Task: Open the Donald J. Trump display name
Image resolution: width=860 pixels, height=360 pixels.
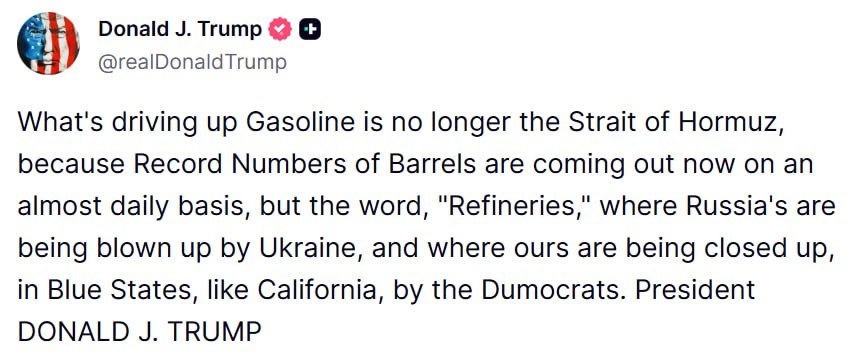Action: (x=180, y=29)
